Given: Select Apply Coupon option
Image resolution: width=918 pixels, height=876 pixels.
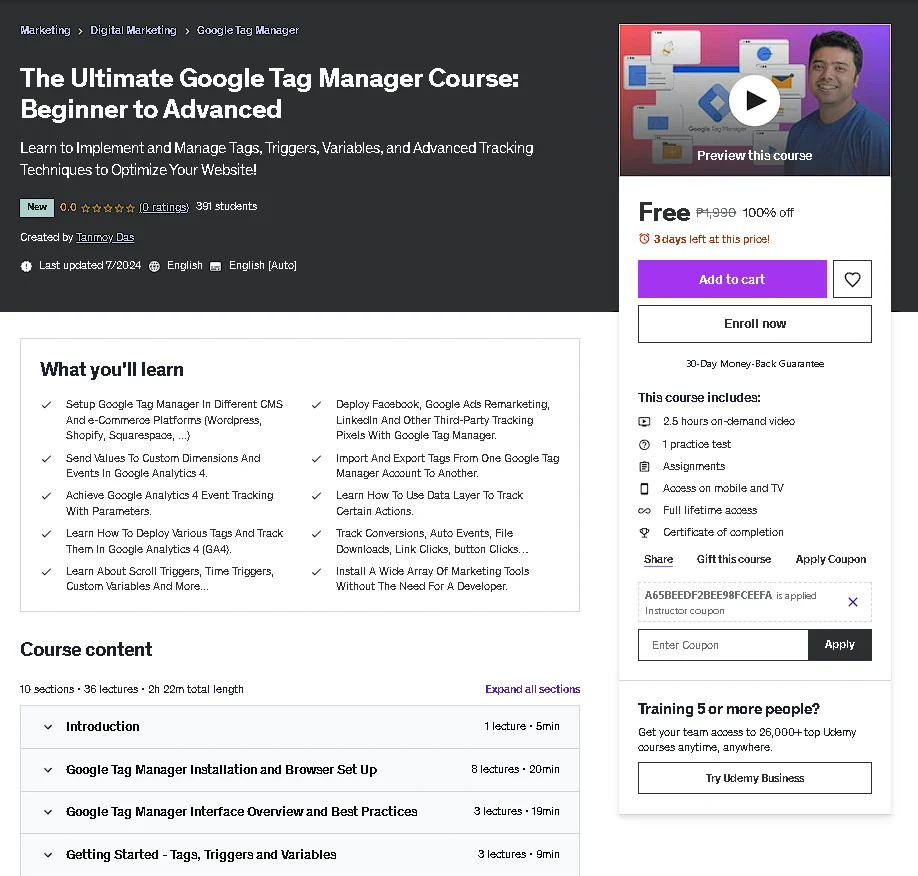Looking at the screenshot, I should click(830, 559).
